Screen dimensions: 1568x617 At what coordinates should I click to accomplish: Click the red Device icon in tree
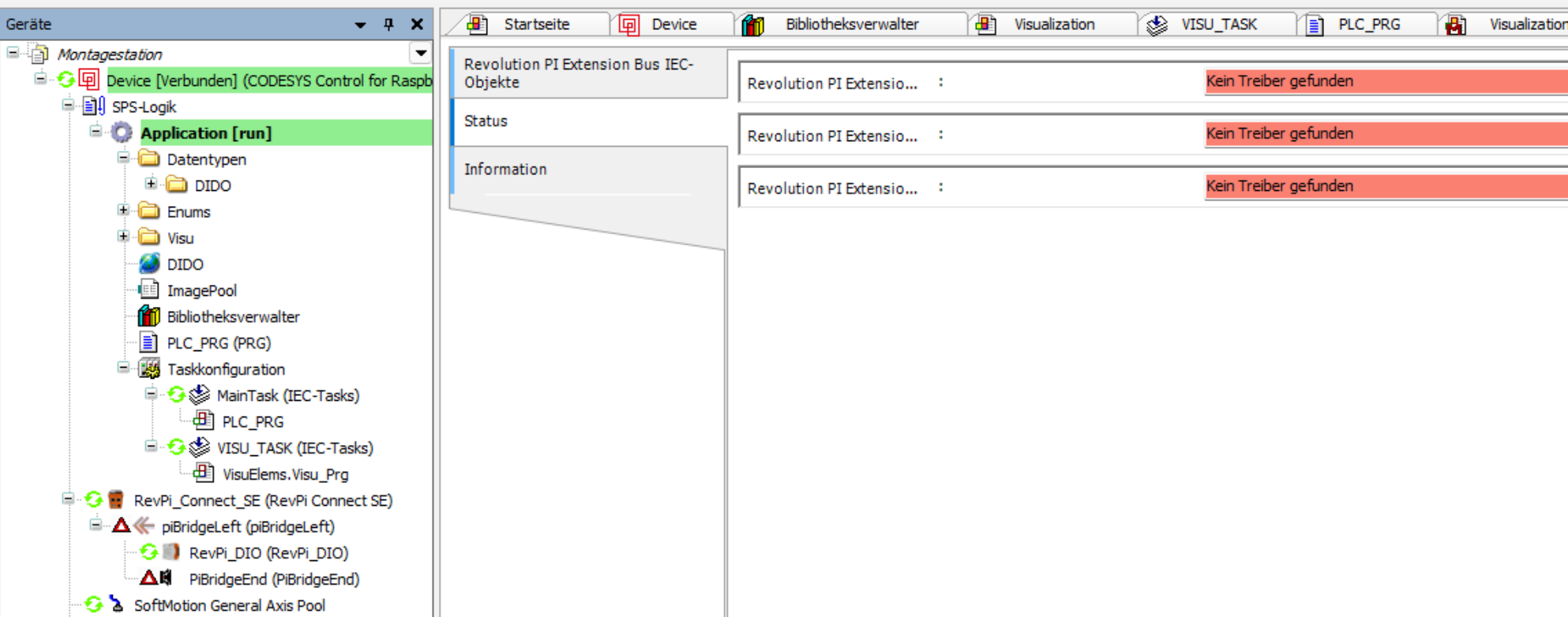pyautogui.click(x=88, y=80)
